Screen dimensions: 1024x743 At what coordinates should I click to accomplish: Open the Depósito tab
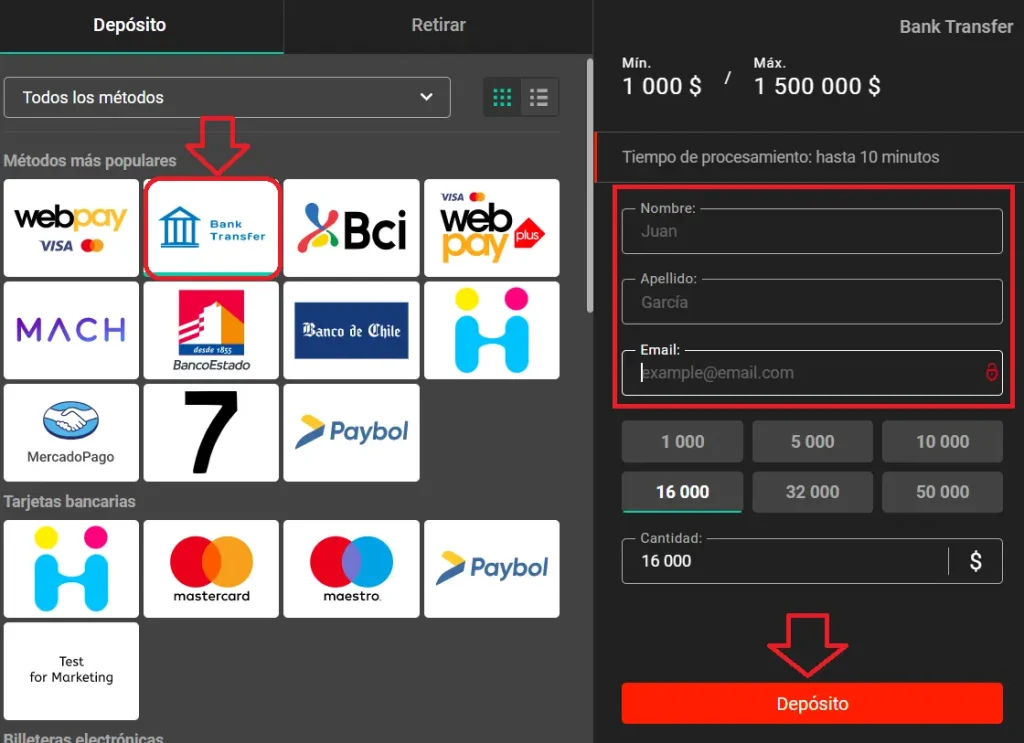(x=130, y=25)
